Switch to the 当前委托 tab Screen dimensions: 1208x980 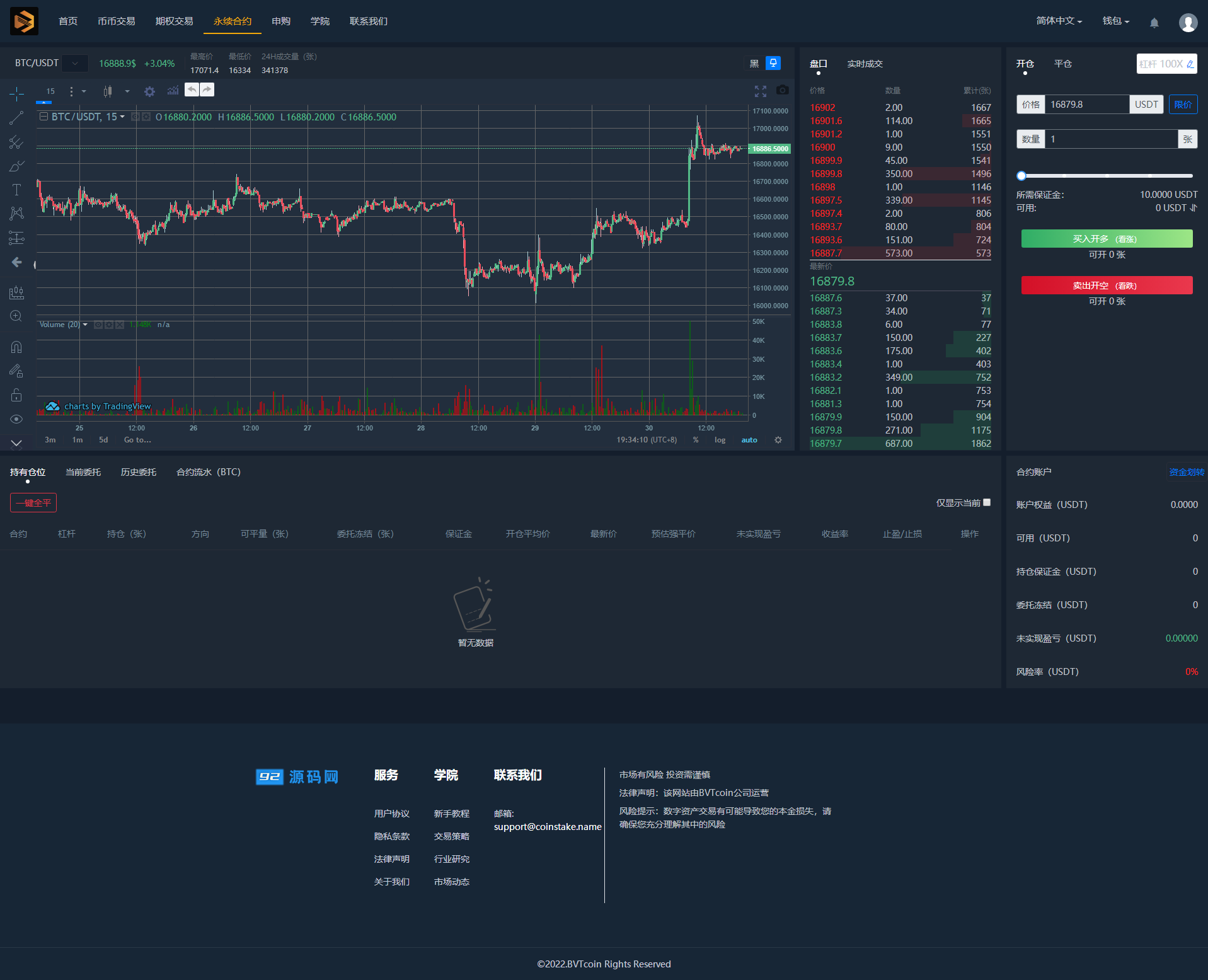tap(83, 472)
